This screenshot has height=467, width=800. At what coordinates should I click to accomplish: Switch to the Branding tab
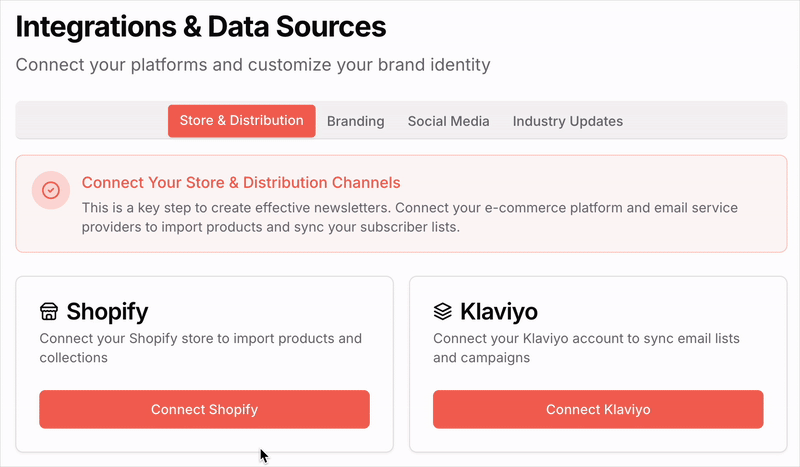tap(356, 121)
